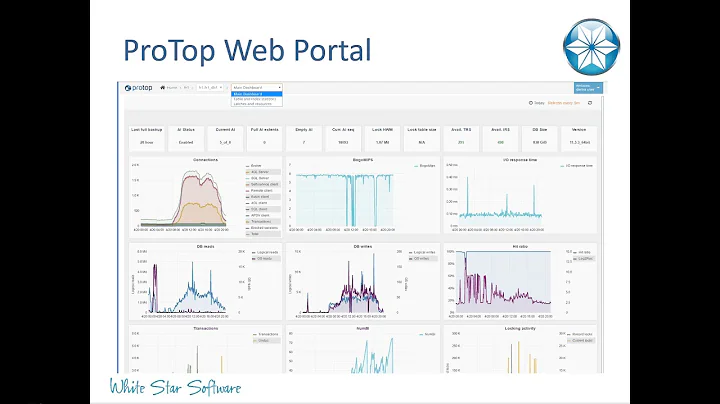
Task: Select Main Dashboard in the open list
Action: [x=257, y=94]
